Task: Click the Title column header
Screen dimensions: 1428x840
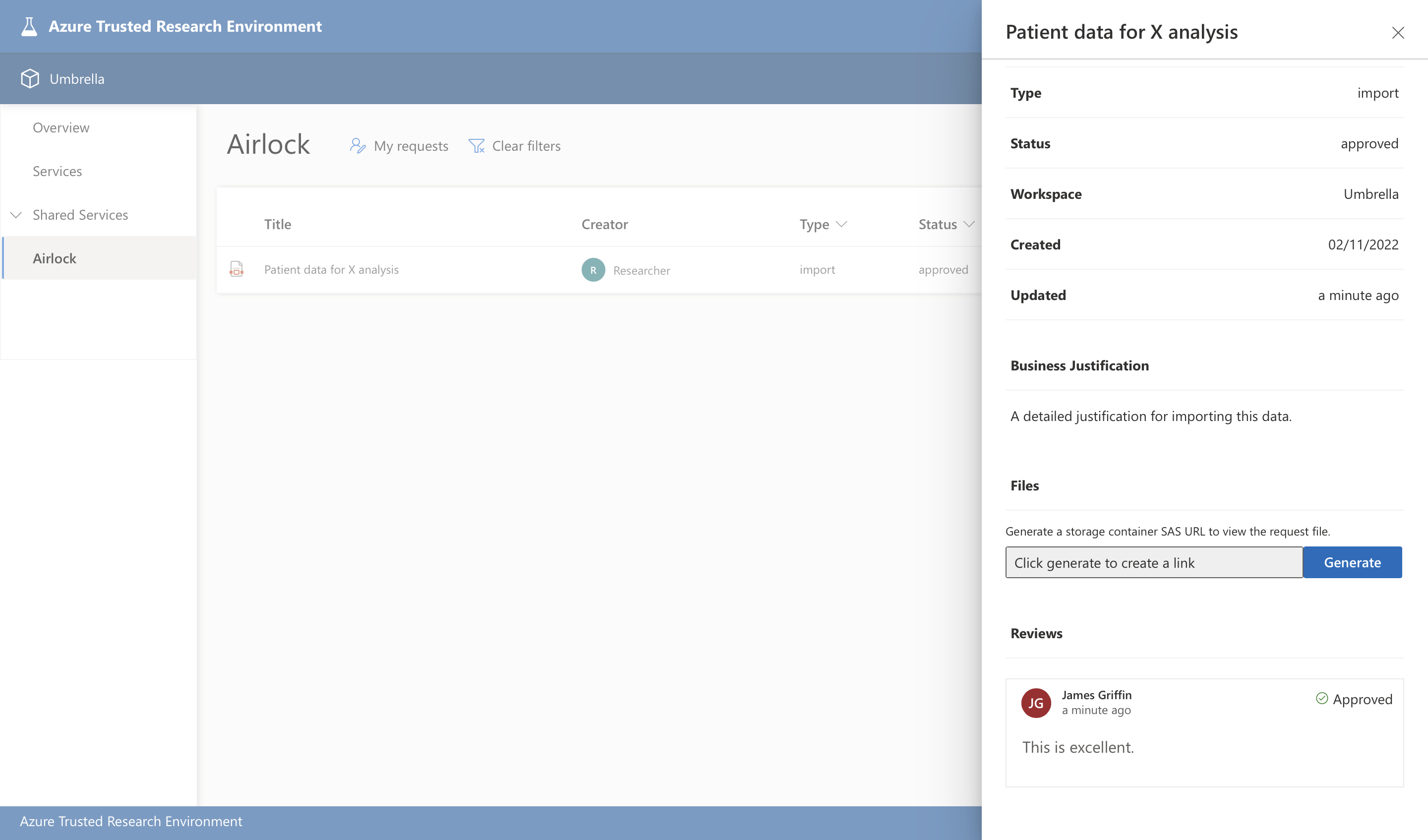Action: coord(278,225)
